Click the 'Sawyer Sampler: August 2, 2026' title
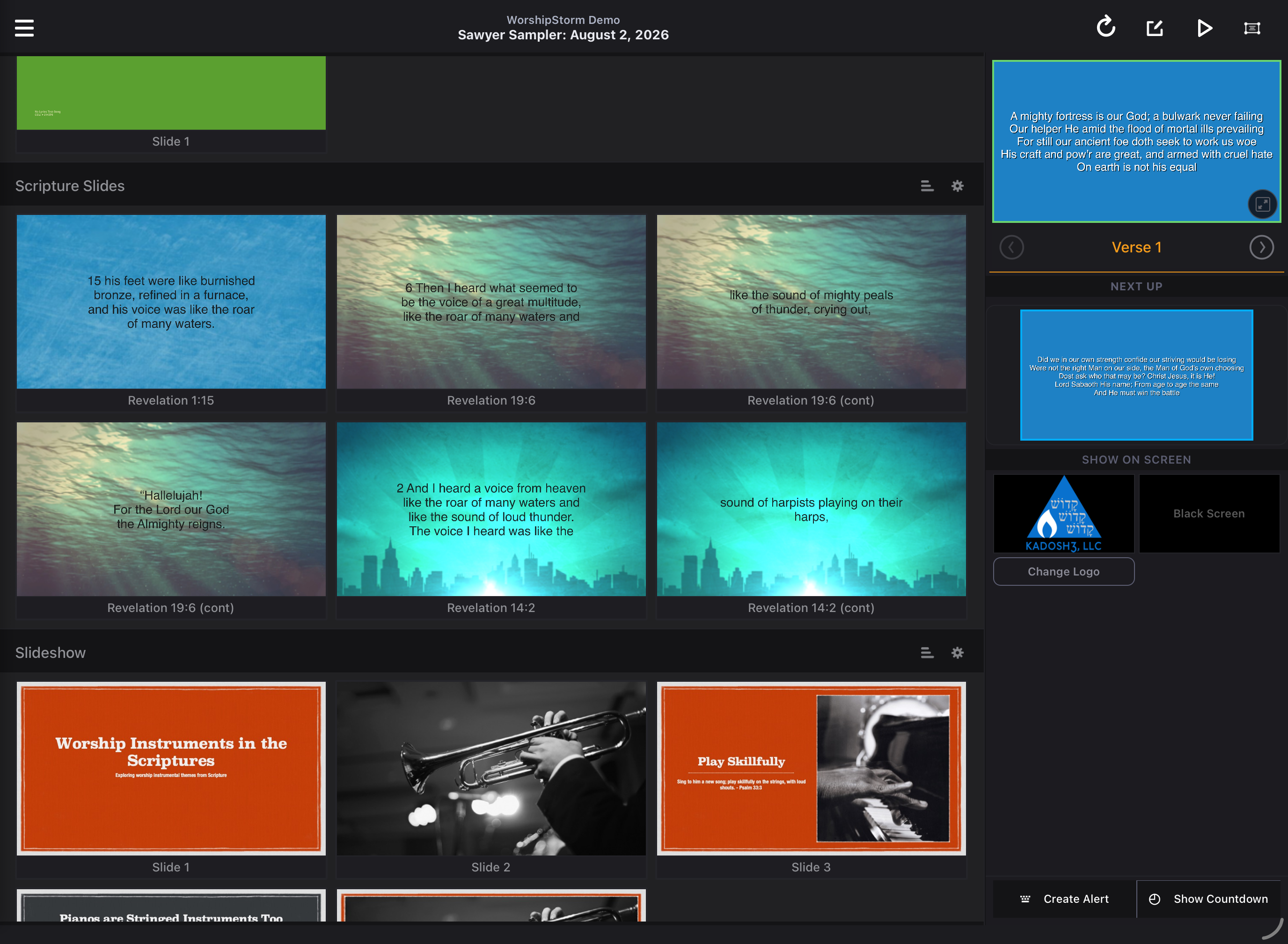 pyautogui.click(x=563, y=35)
